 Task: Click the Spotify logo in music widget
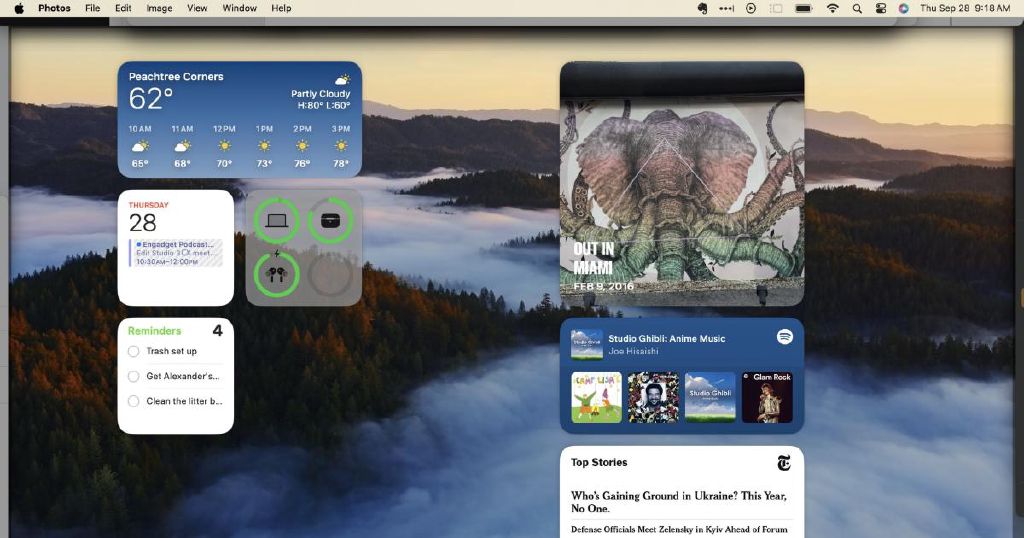(x=785, y=337)
